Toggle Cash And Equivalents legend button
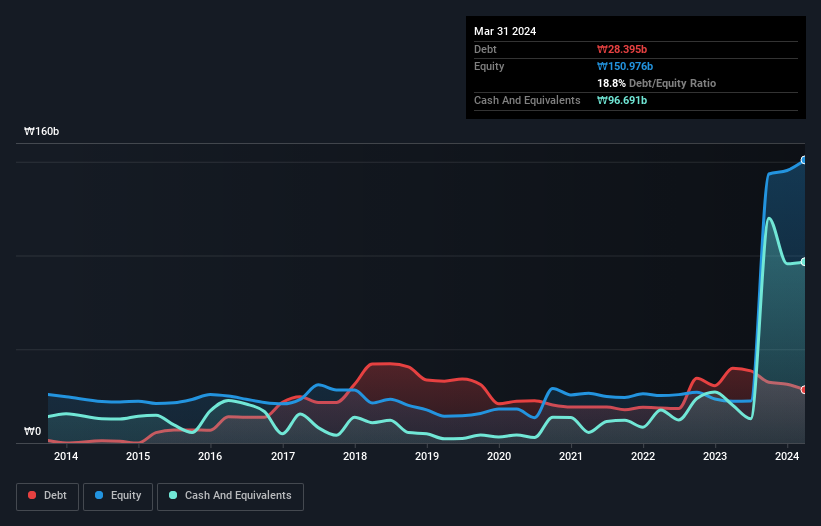This screenshot has height=526, width=821. point(230,496)
